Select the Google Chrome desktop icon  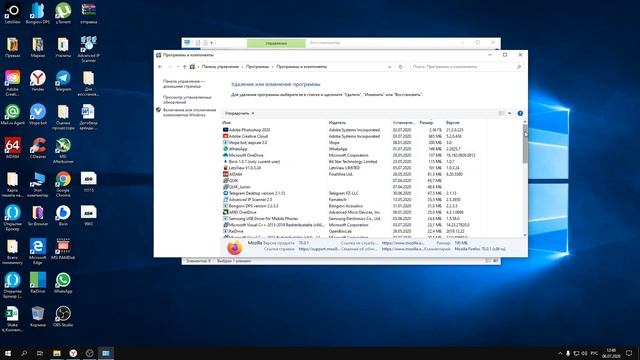pyautogui.click(x=63, y=184)
